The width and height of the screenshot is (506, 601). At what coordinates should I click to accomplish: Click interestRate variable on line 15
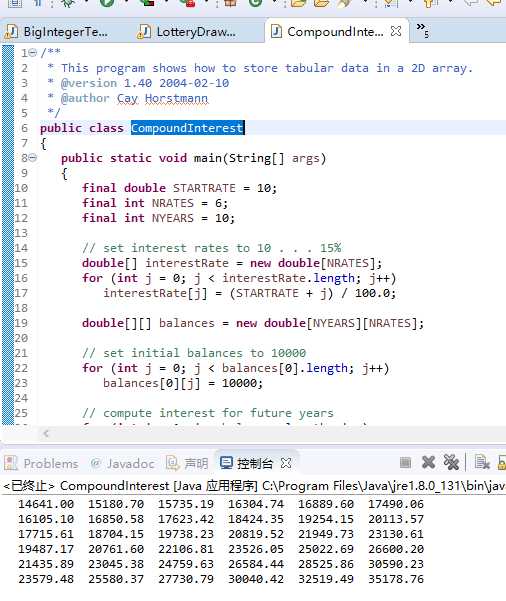[187, 263]
